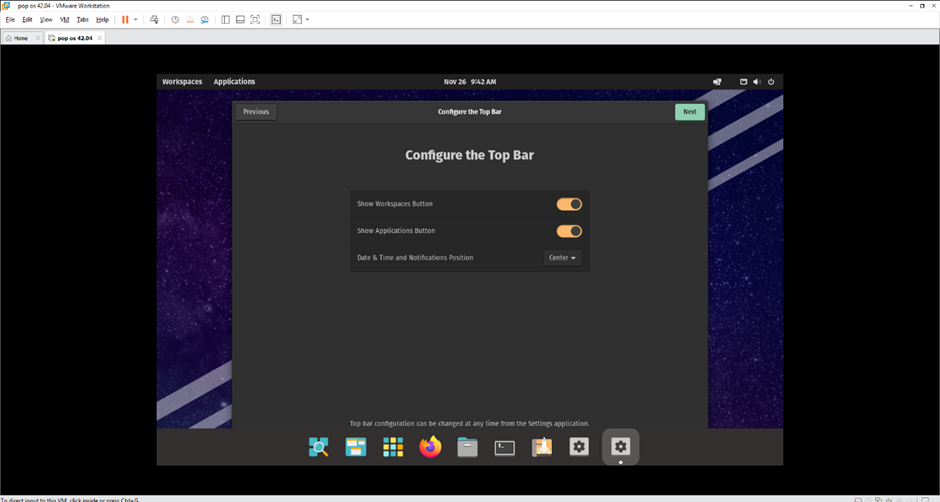The height and width of the screenshot is (502, 940).
Task: Click the date and time in top bar
Action: click(x=469, y=82)
